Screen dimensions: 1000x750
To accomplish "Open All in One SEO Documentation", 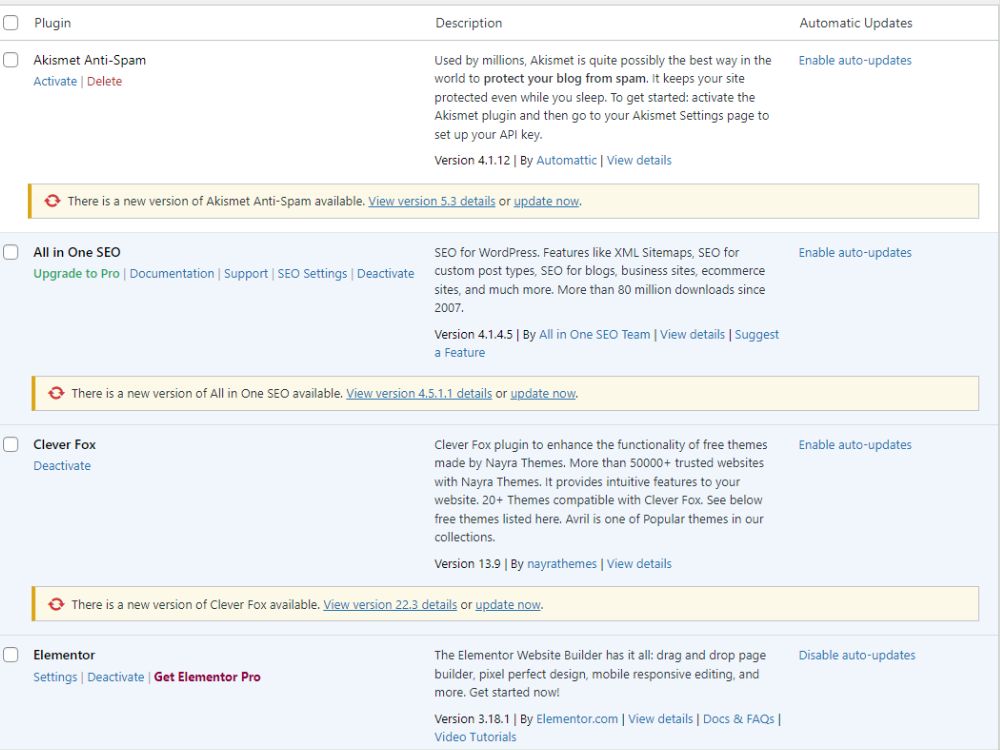I will [x=172, y=273].
